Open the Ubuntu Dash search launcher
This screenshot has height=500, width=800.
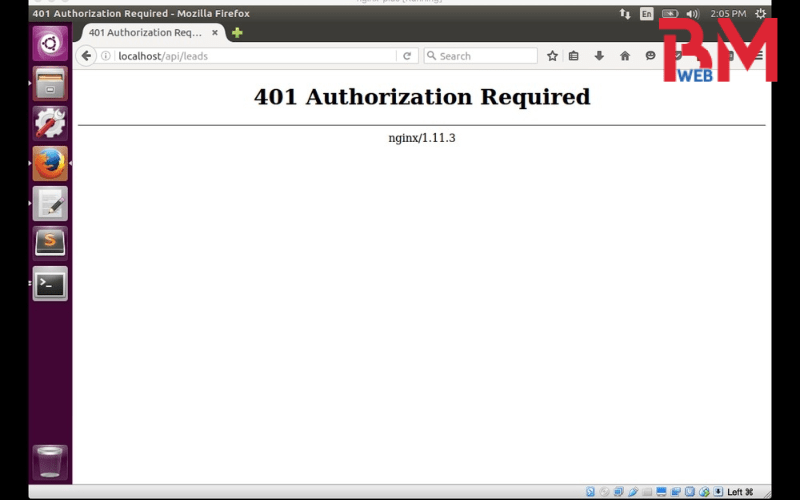pos(50,43)
